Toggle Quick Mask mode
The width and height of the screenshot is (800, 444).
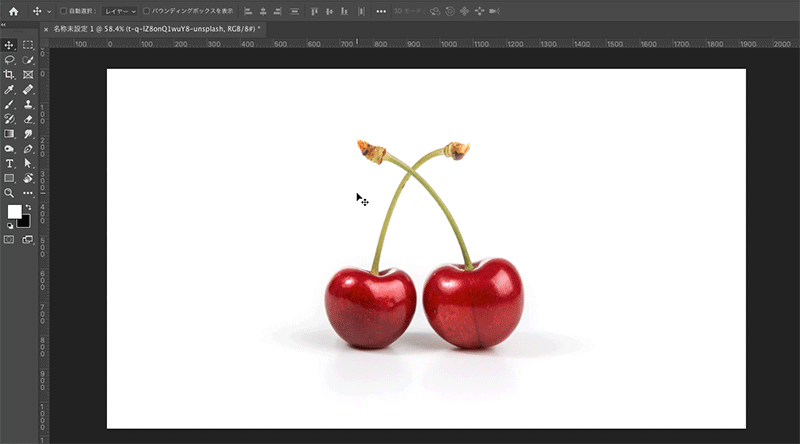(x=9, y=240)
